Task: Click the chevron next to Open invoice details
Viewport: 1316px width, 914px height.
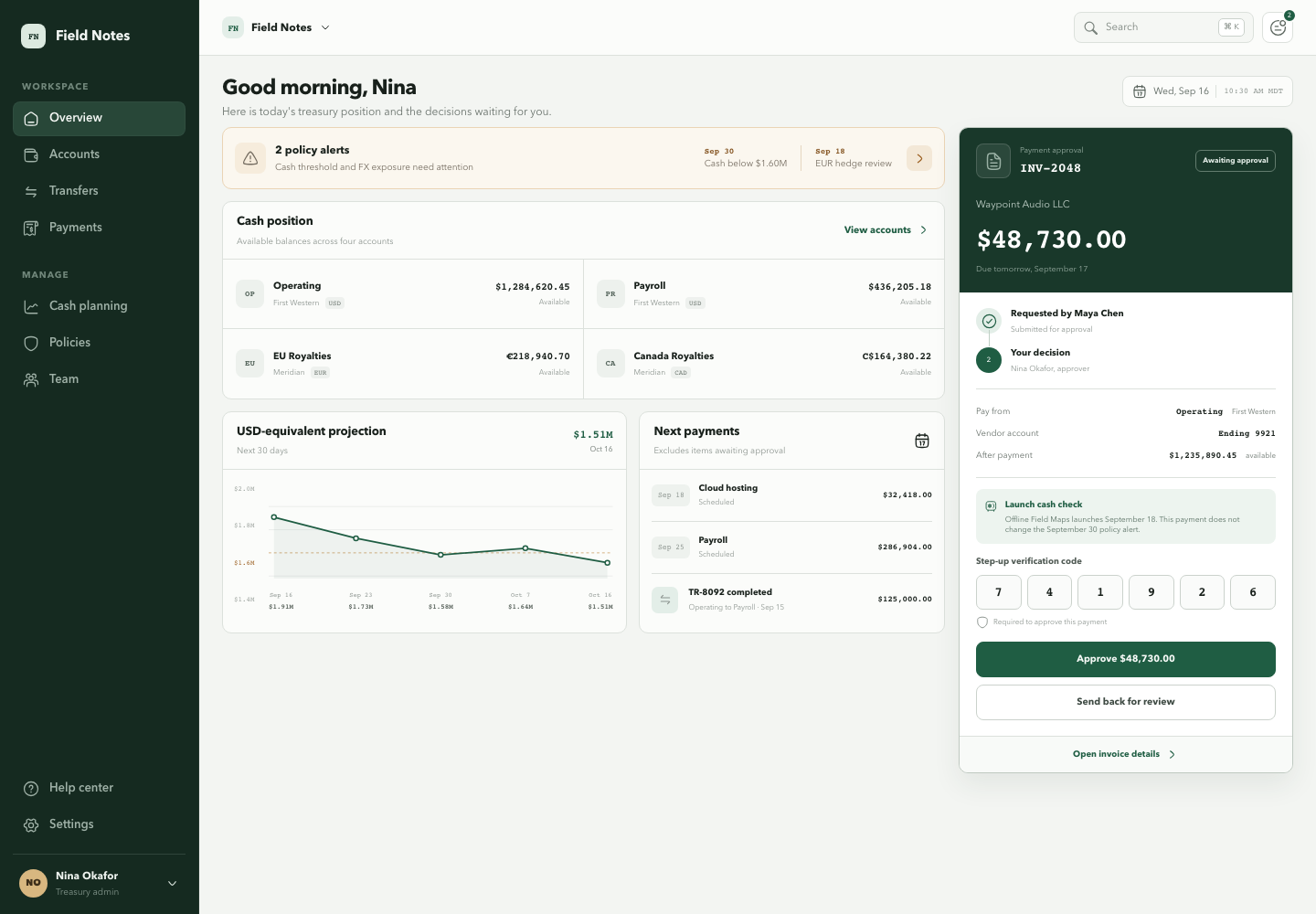Action: (1173, 755)
